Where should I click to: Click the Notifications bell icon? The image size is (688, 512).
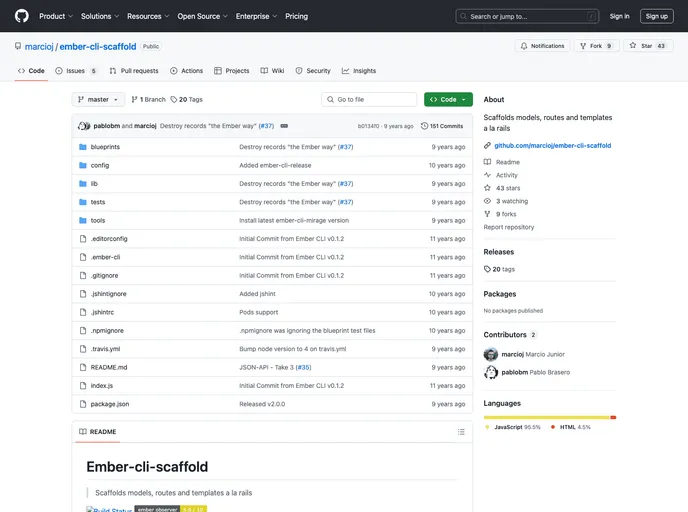coord(524,46)
